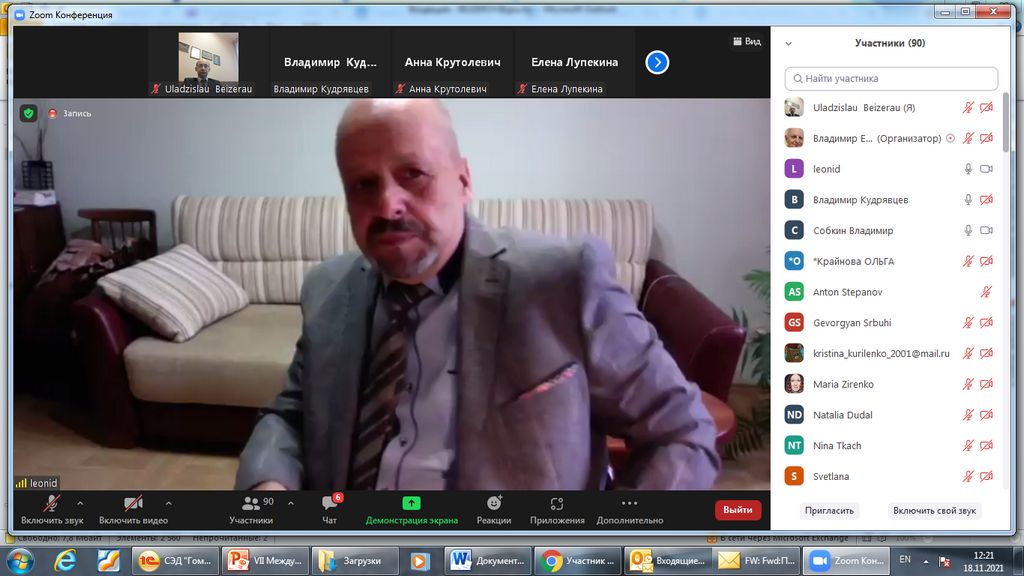Image resolution: width=1024 pixels, height=576 pixels.
Task: Click leonid camera icon in participant list
Action: click(x=986, y=169)
